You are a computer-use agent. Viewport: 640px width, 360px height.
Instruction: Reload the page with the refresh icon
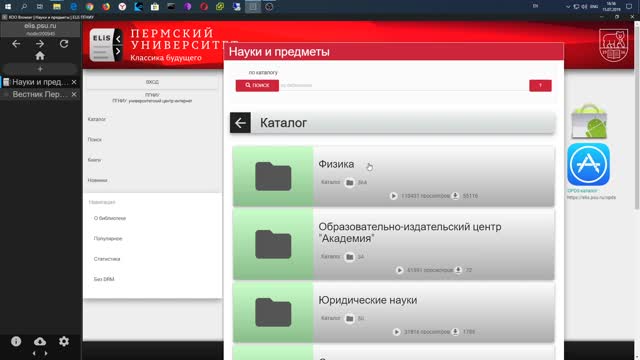[x=64, y=43]
